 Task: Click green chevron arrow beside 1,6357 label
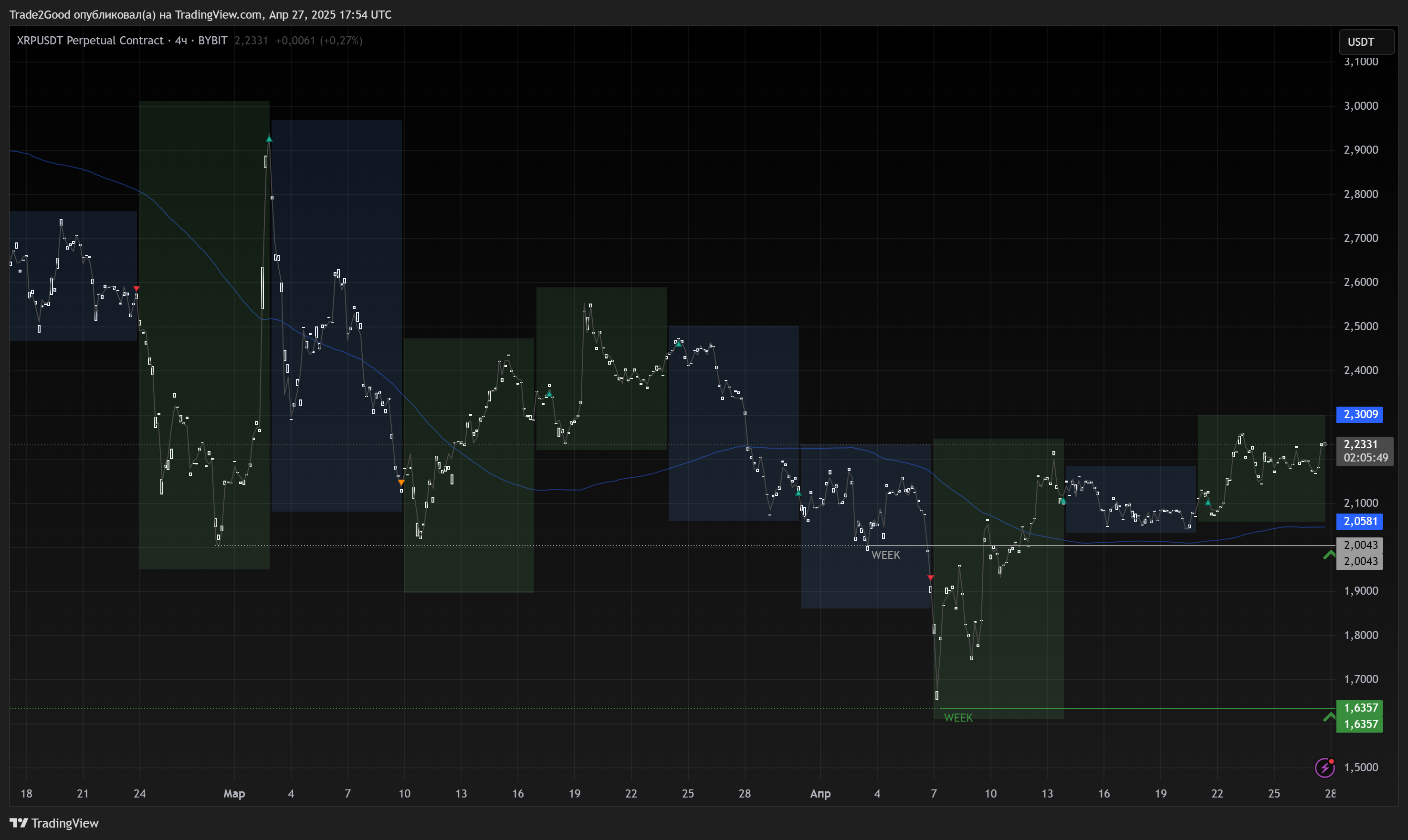[1329, 717]
